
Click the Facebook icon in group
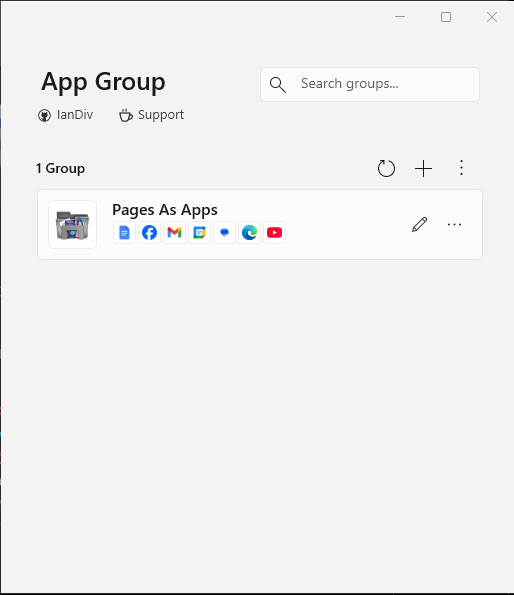(x=149, y=232)
